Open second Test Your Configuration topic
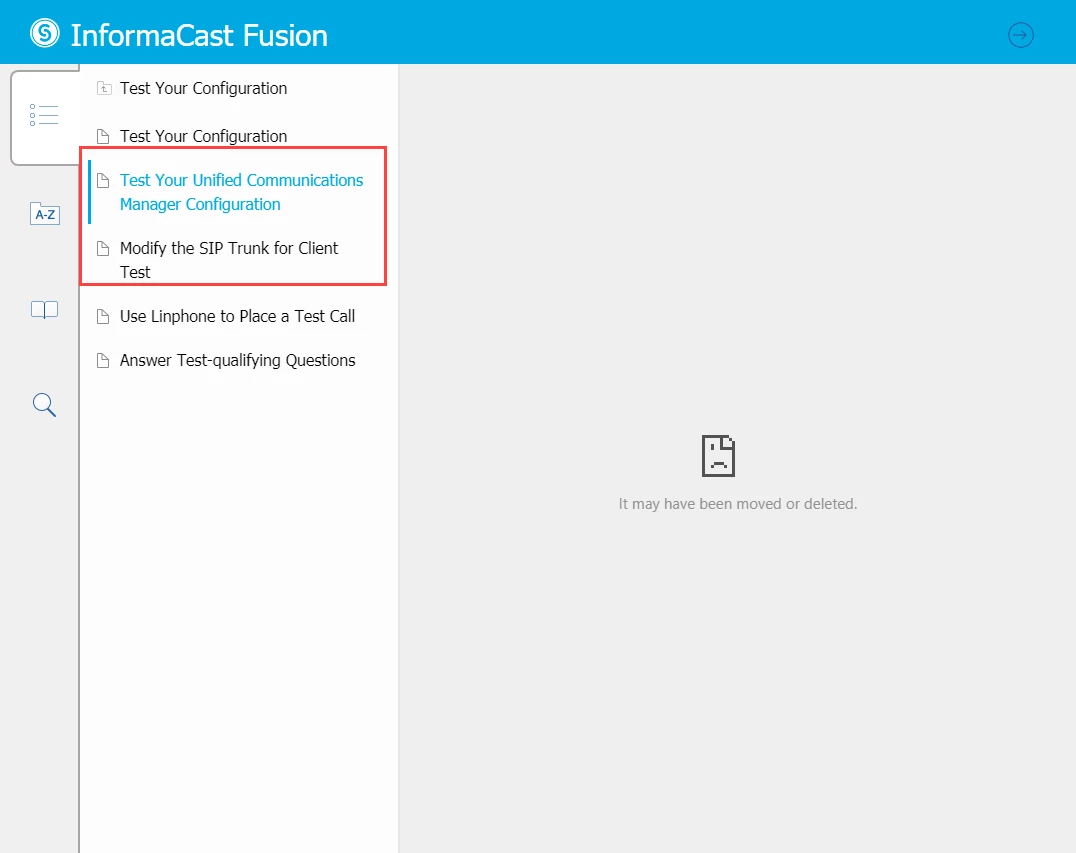 click(203, 137)
